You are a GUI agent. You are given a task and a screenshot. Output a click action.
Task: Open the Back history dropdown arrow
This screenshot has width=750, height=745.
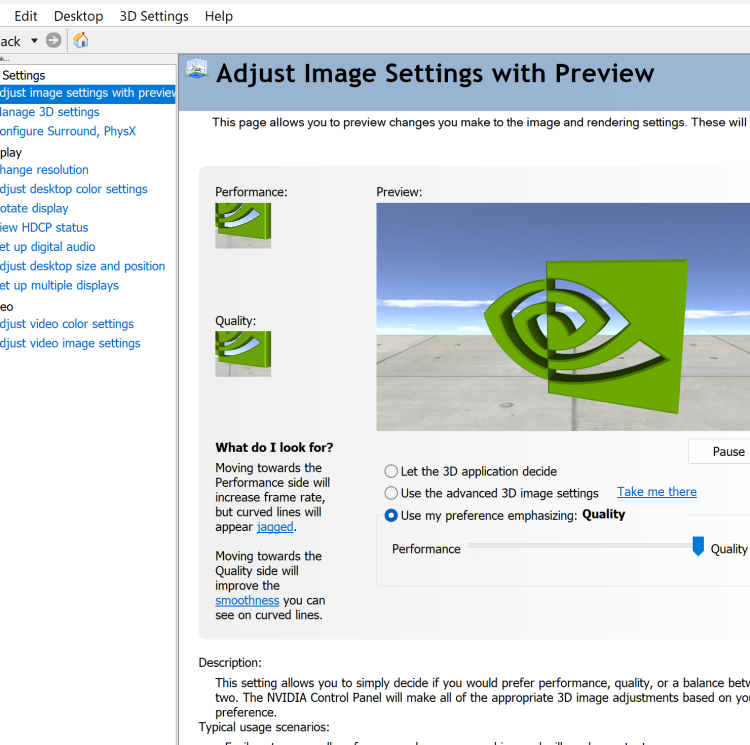tap(34, 41)
